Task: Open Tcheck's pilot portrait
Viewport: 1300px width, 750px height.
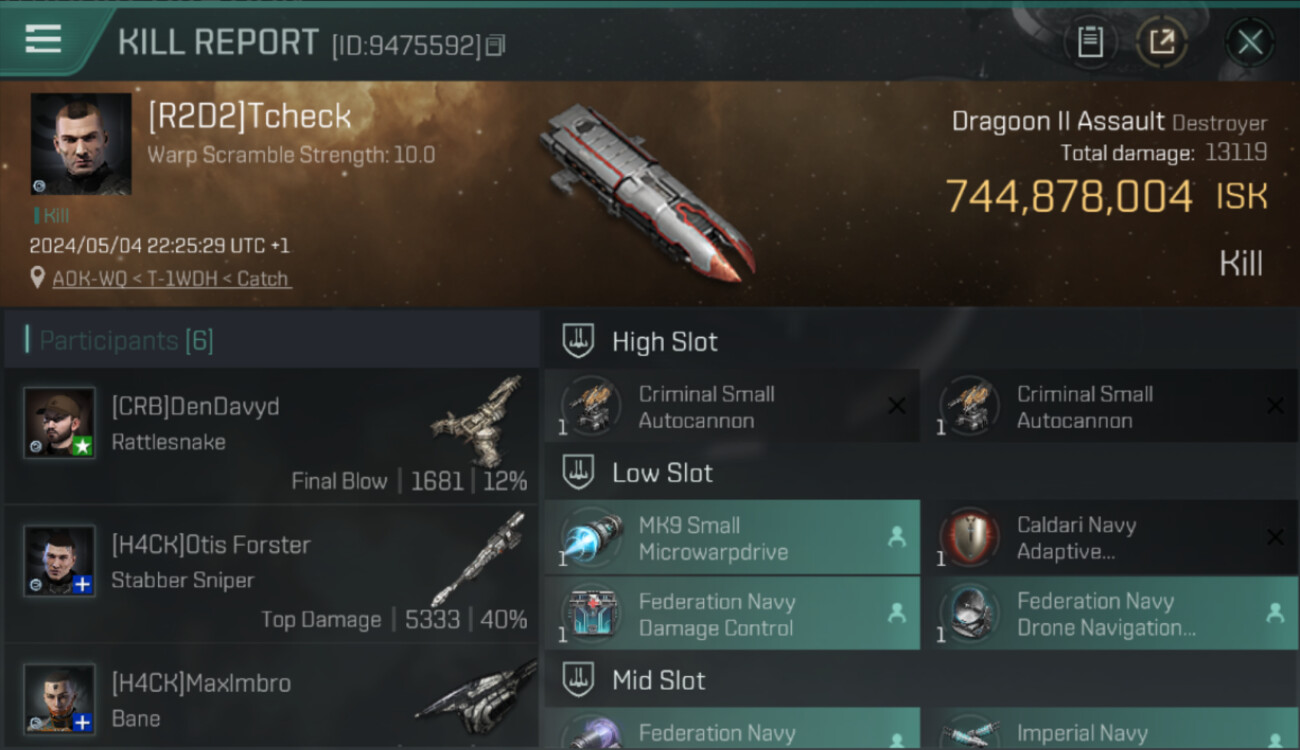Action: pyautogui.click(x=81, y=144)
